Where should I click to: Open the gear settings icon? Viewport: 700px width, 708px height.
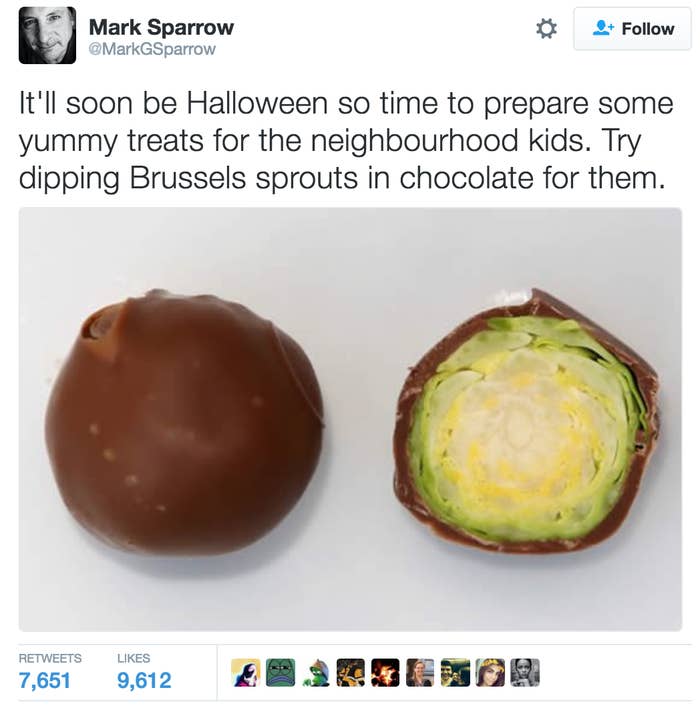coord(546,29)
